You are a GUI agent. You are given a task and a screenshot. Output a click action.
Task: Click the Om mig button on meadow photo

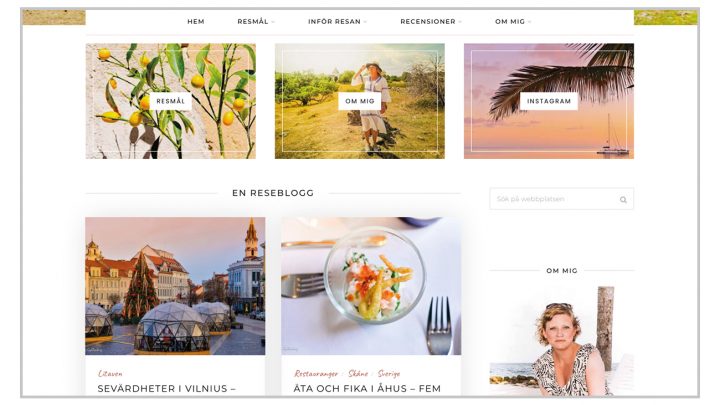(360, 101)
